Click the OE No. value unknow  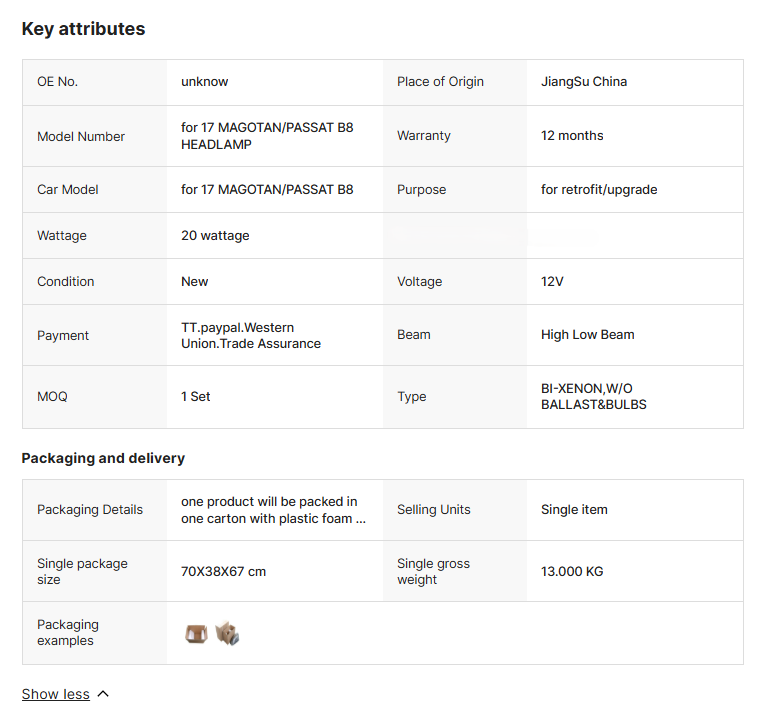coord(204,82)
